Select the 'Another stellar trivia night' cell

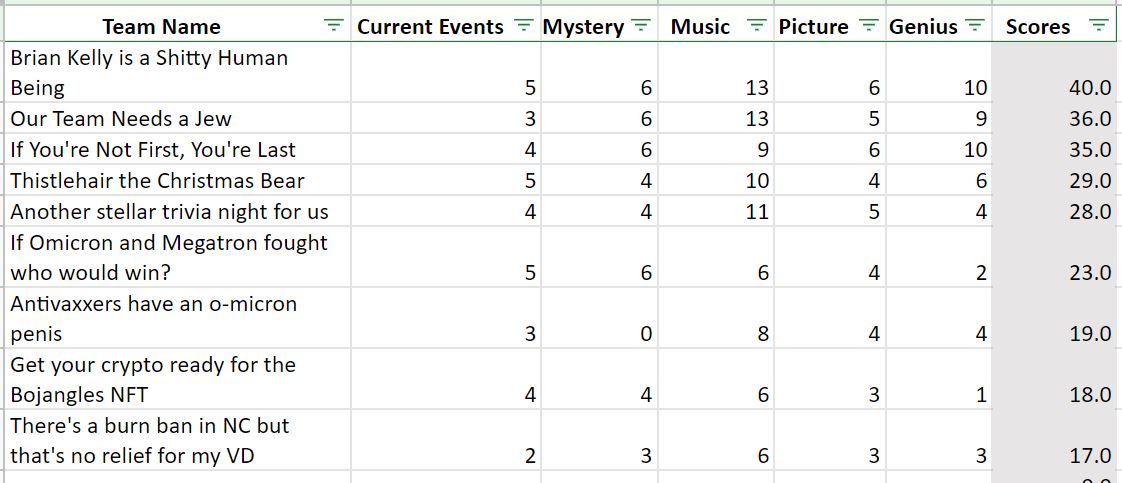click(177, 211)
